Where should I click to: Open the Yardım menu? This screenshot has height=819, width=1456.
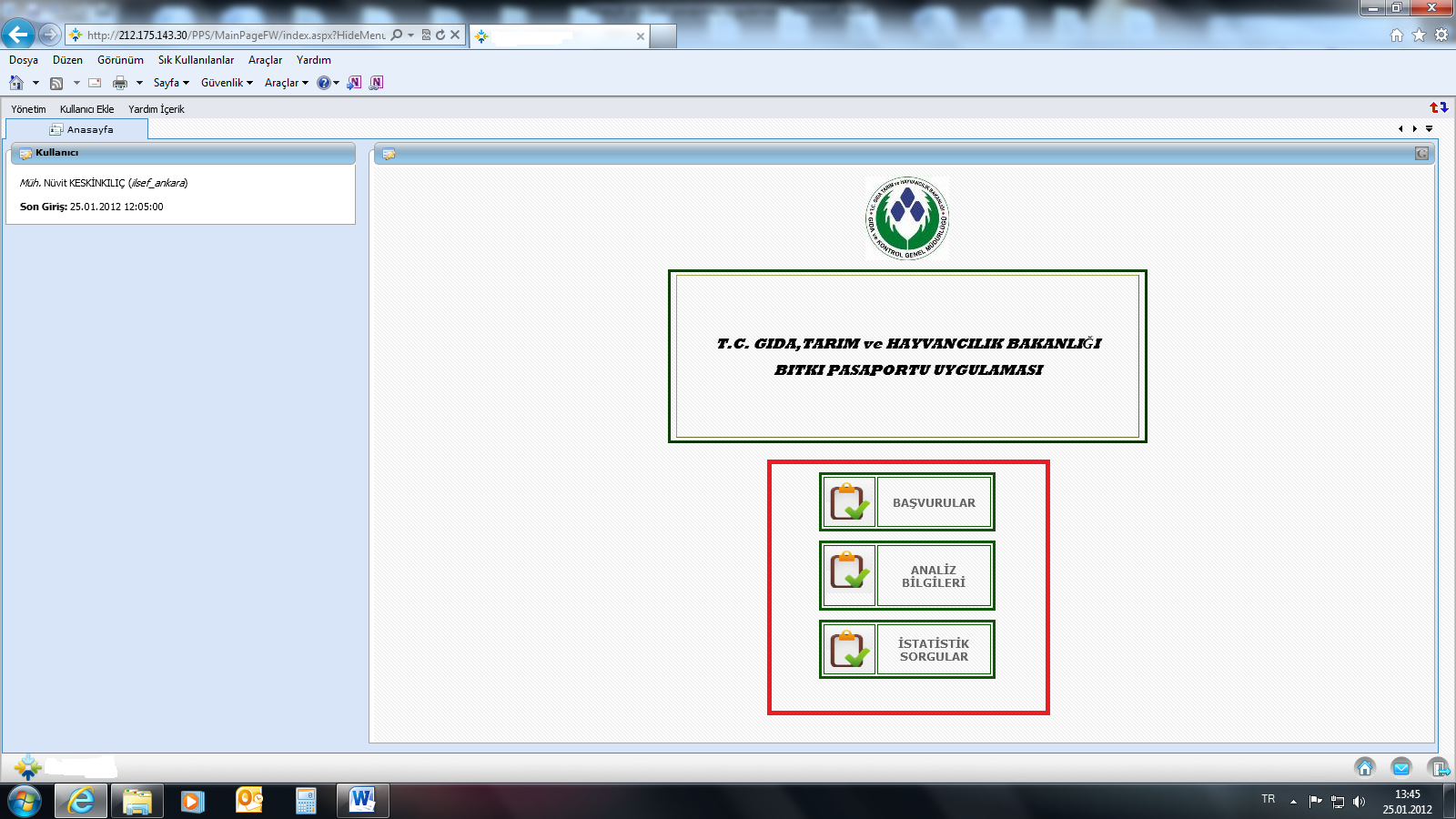click(314, 60)
